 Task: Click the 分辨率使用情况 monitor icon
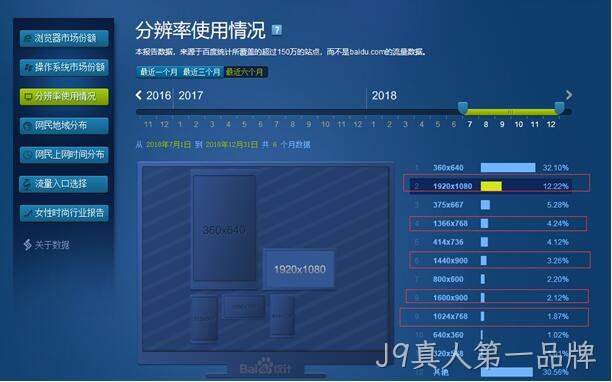coord(28,96)
